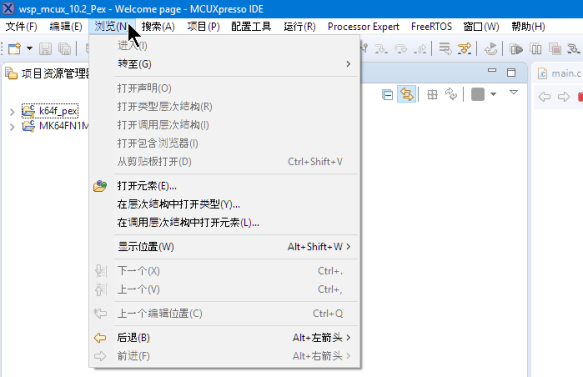
Task: Click the resume all cores toolbar icon
Action: [516, 49]
